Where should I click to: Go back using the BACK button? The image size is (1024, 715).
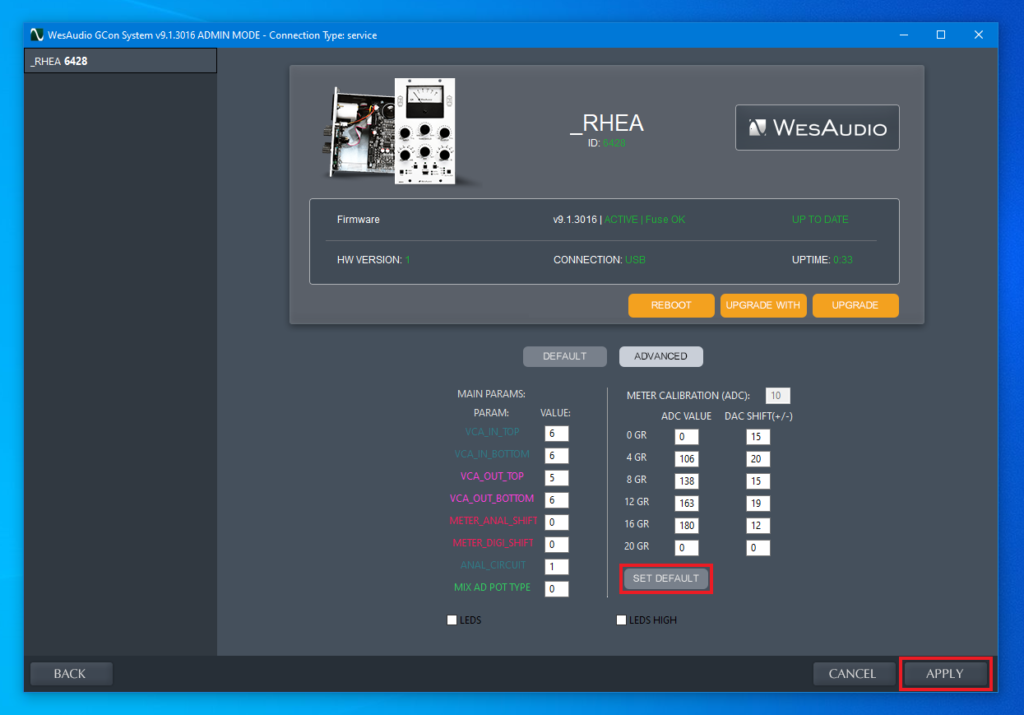coord(70,673)
